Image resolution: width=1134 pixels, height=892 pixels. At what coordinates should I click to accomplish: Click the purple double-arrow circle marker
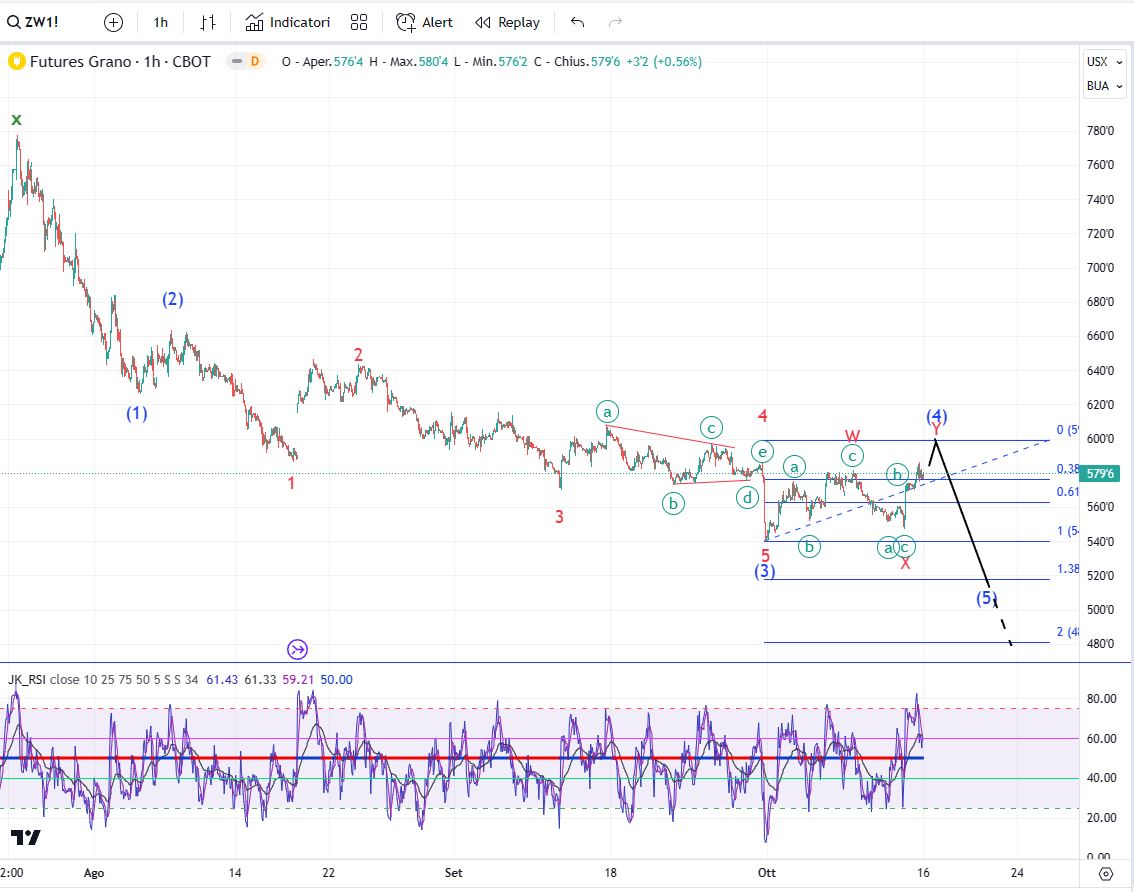pos(297,650)
